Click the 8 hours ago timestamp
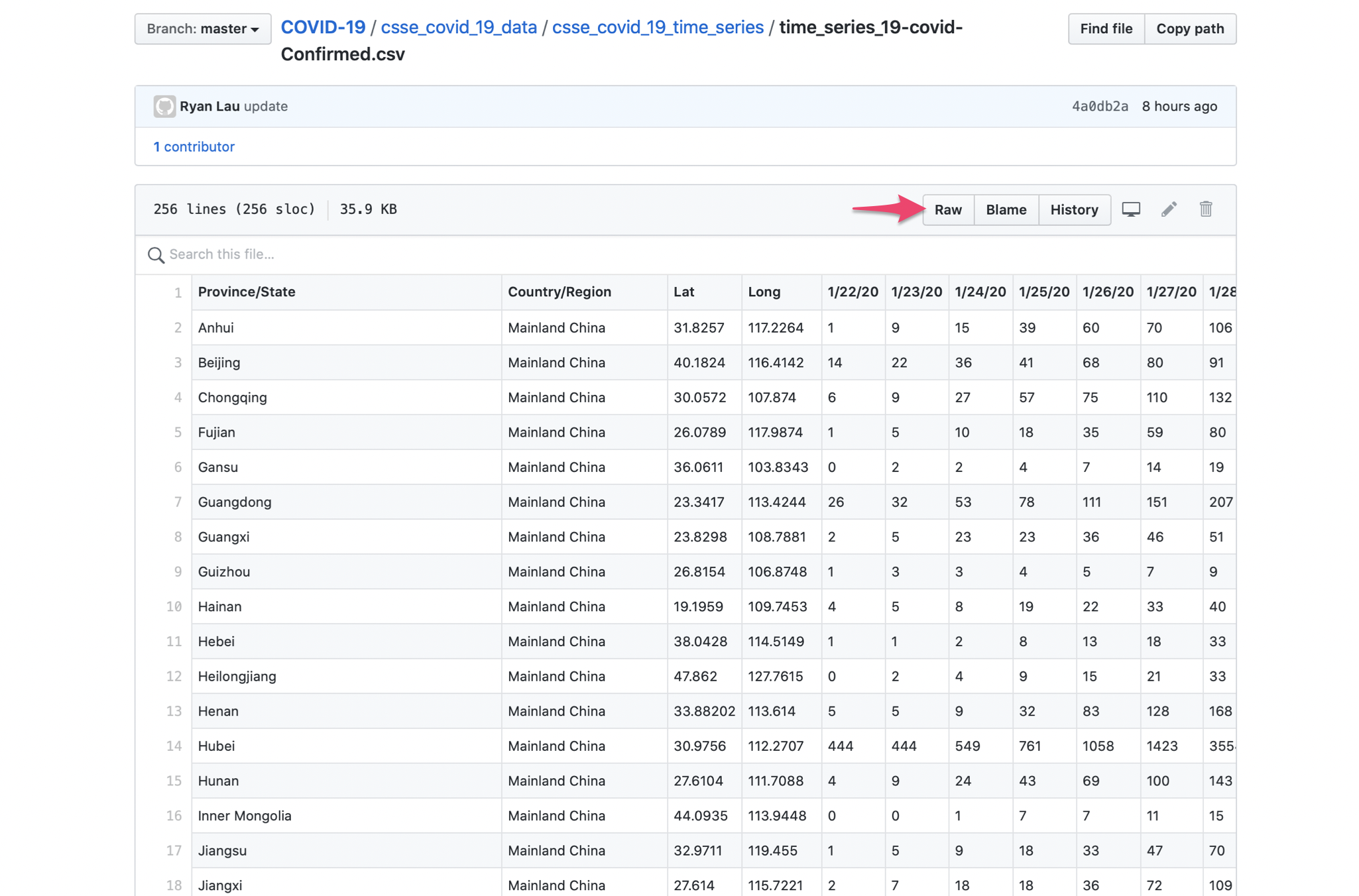 [1179, 106]
